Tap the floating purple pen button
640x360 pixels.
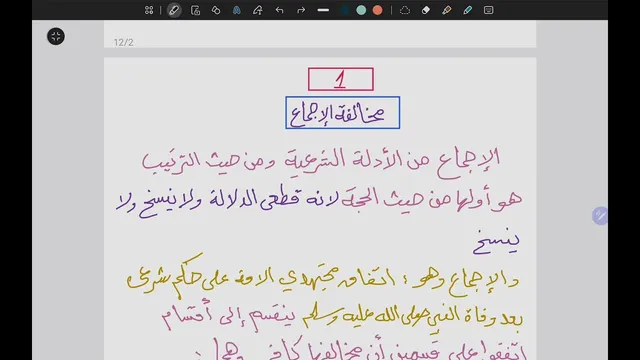[x=600, y=216]
